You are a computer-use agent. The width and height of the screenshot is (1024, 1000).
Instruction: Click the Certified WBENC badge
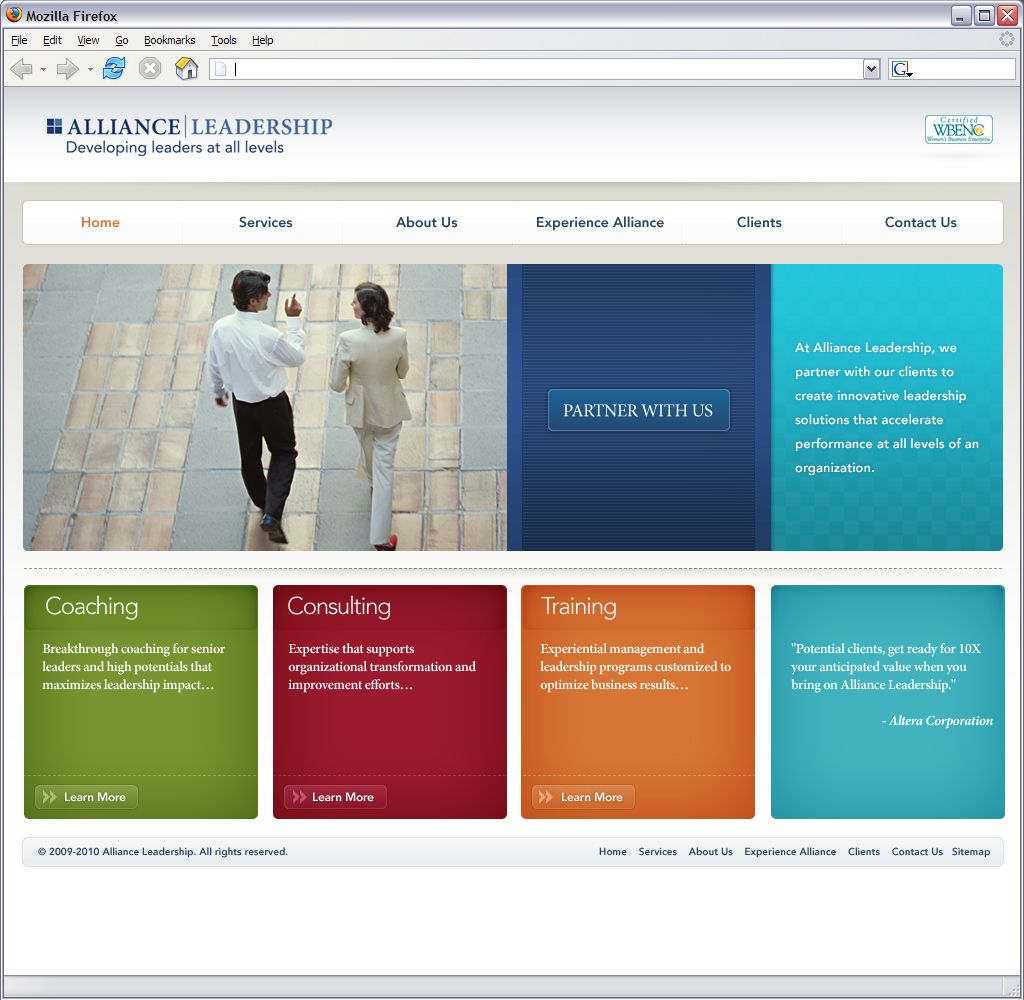coord(959,129)
